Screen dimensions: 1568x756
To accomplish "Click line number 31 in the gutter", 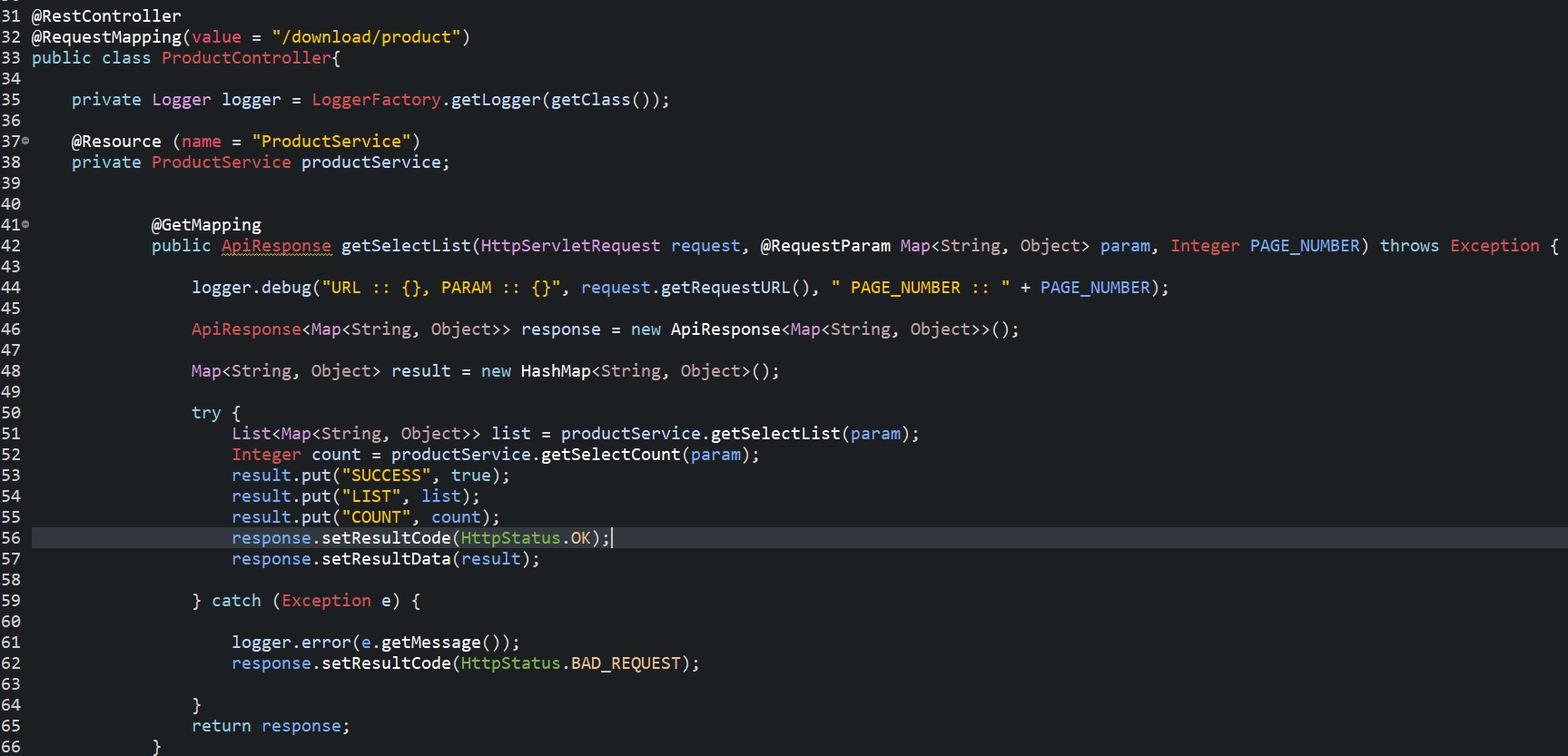I will tap(11, 16).
